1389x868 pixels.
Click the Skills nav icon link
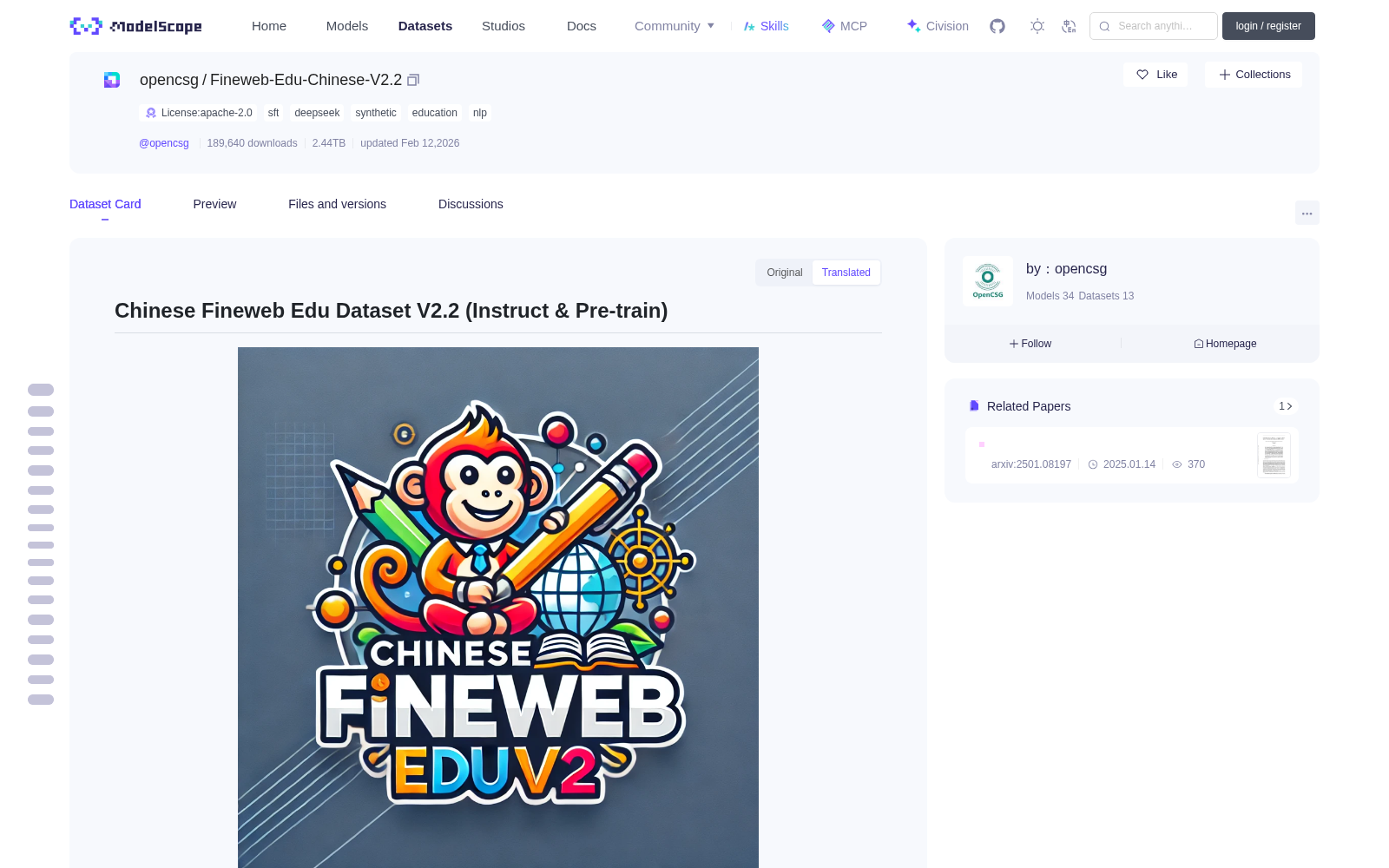[766, 26]
